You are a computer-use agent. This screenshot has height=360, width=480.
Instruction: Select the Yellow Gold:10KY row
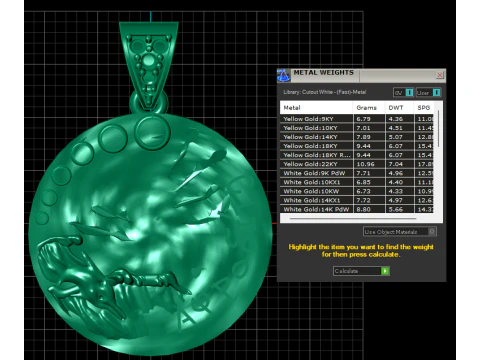(357, 128)
